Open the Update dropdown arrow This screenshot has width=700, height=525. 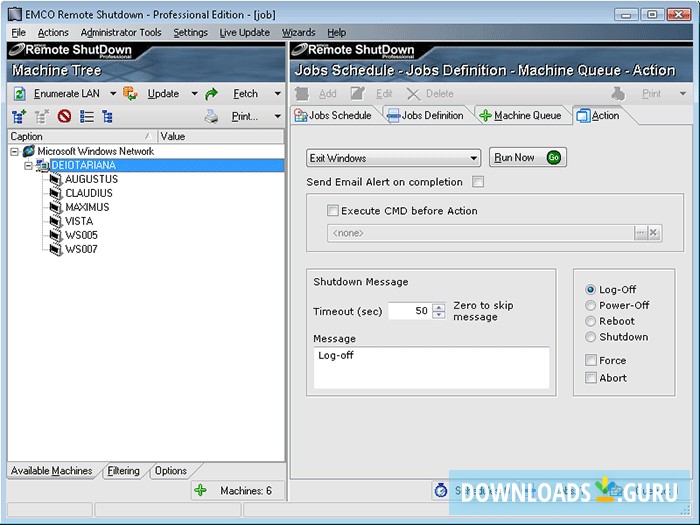[194, 94]
